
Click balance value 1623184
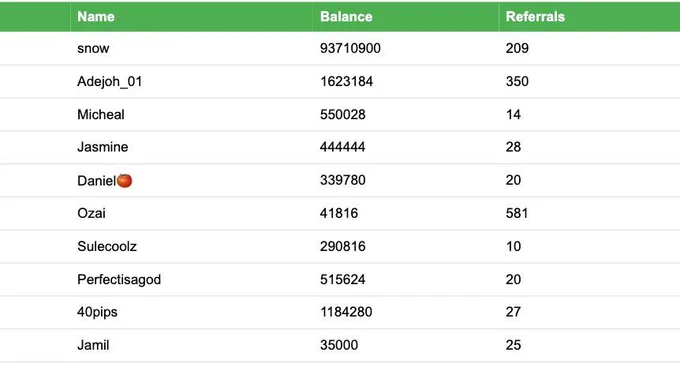[x=347, y=81]
